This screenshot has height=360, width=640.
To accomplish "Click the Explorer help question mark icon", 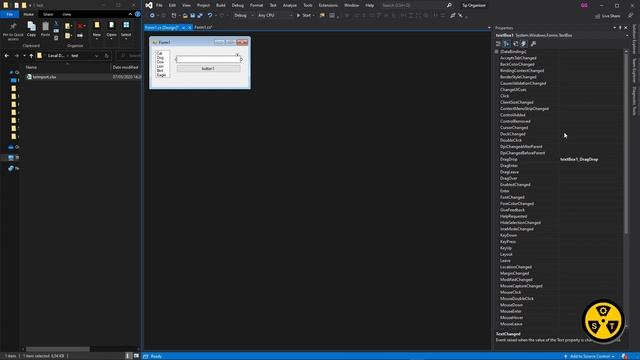I will click(138, 14).
